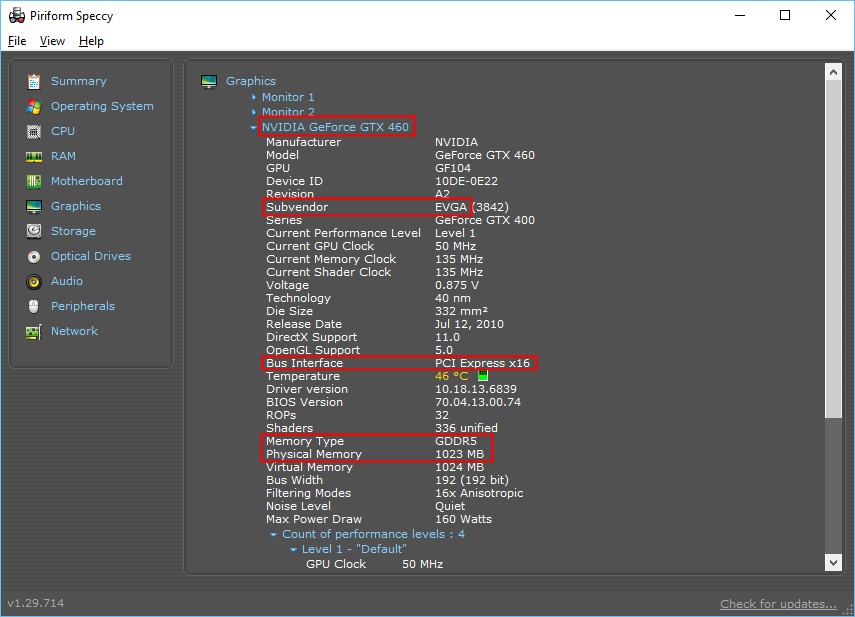Select the Bus Interface PCI Express x16 value
This screenshot has width=855, height=617.
click(482, 363)
